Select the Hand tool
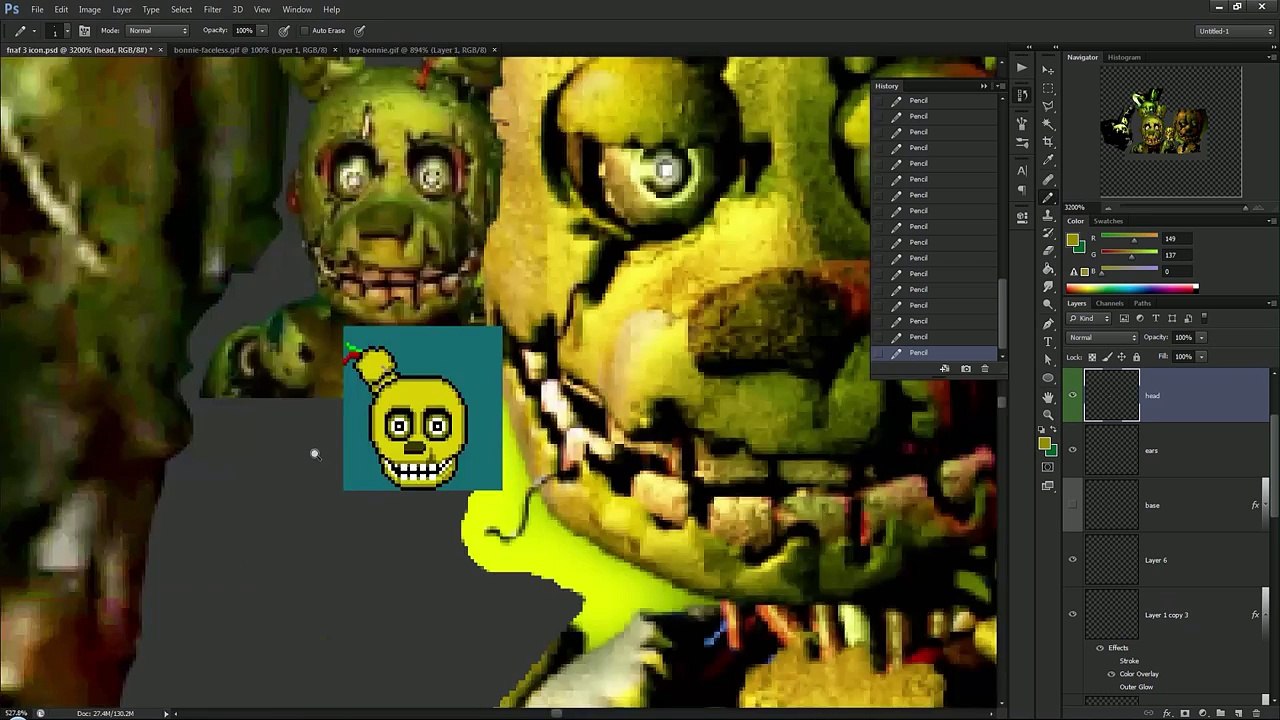Viewport: 1280px width, 720px height. point(1048,397)
